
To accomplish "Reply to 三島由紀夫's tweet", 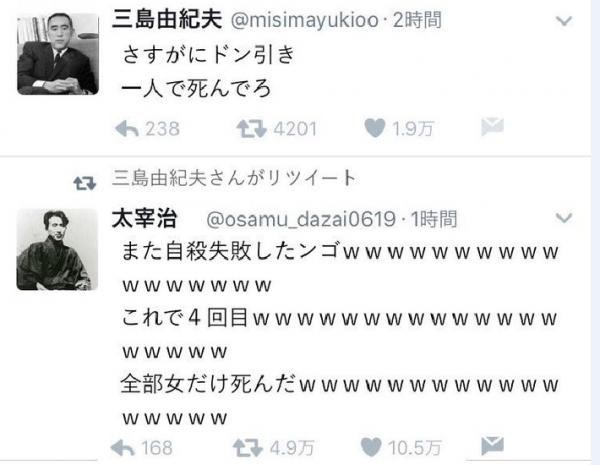I will pos(127,129).
